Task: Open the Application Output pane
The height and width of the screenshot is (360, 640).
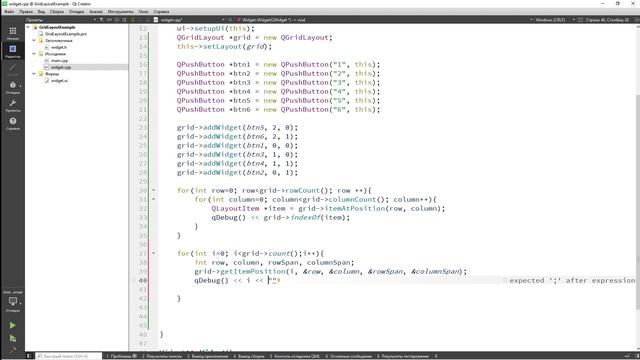Action: click(209, 356)
